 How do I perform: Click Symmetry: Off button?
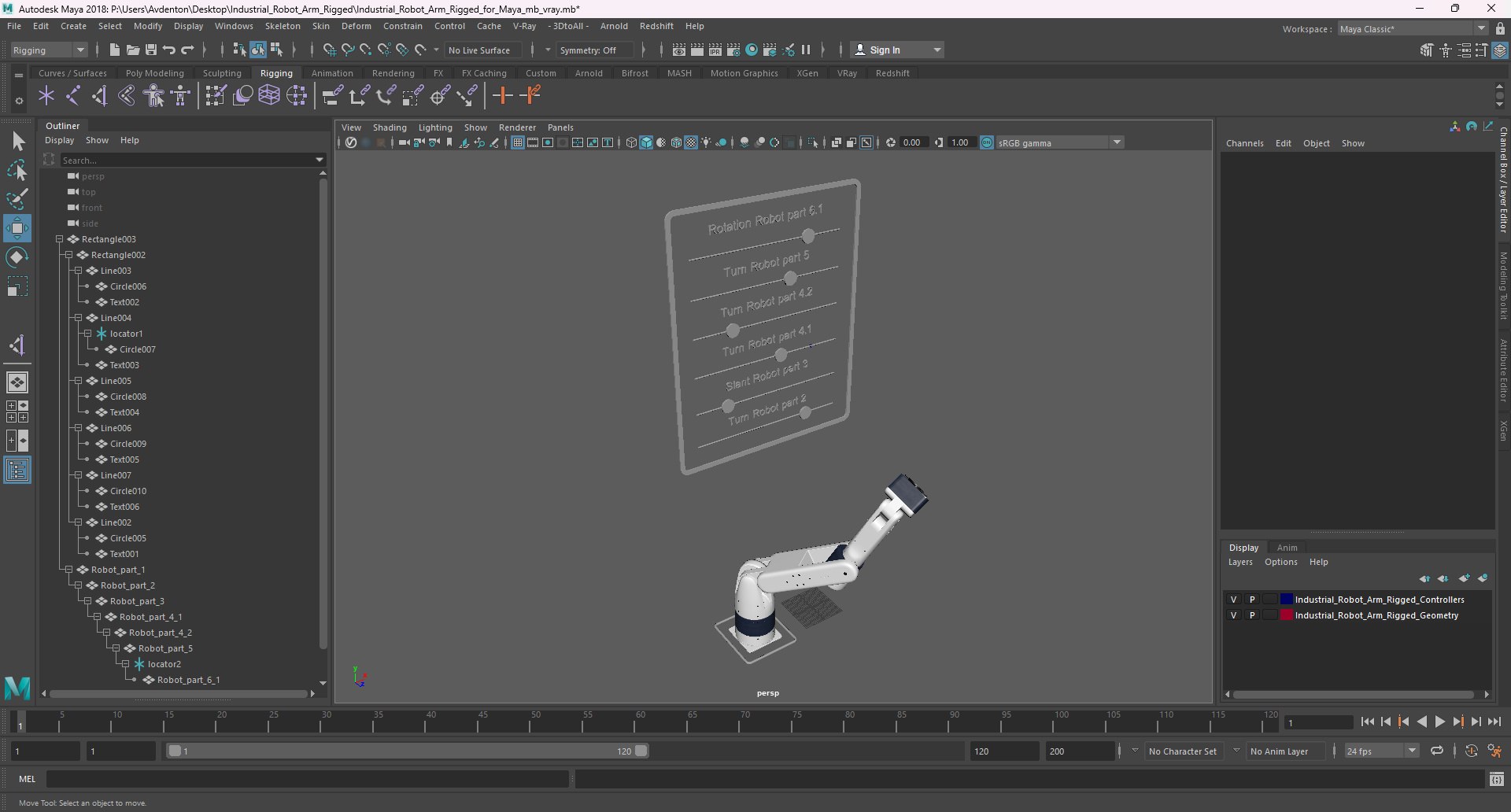tap(594, 50)
